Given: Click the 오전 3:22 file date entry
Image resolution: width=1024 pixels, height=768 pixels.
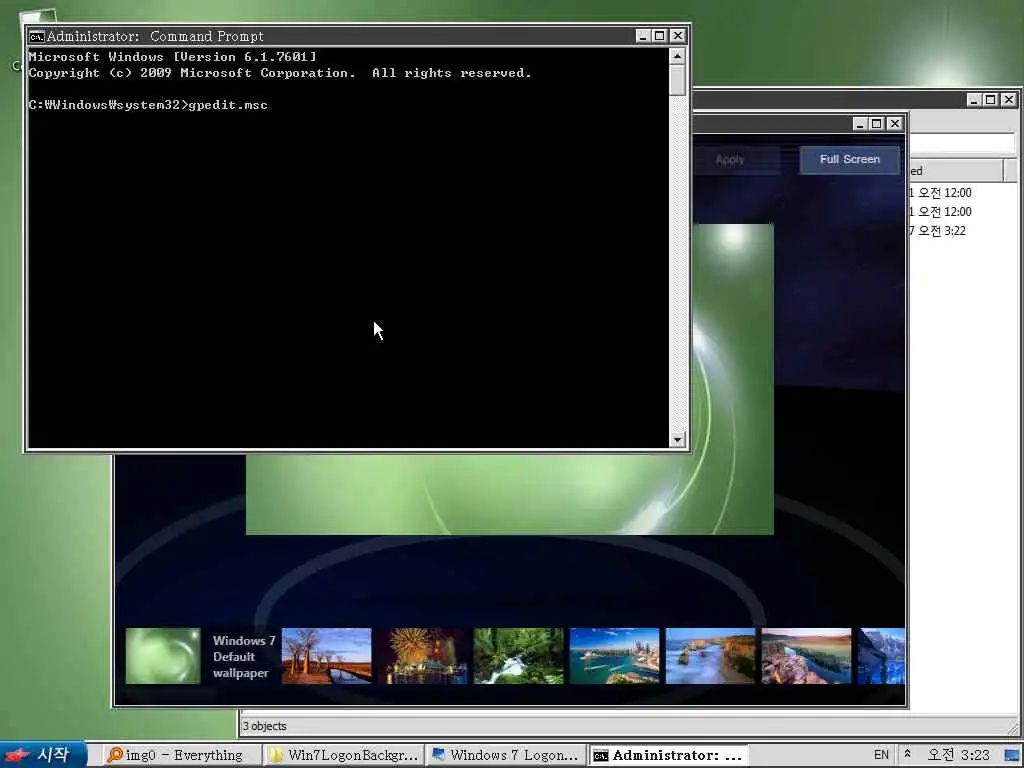Looking at the screenshot, I should 937,231.
